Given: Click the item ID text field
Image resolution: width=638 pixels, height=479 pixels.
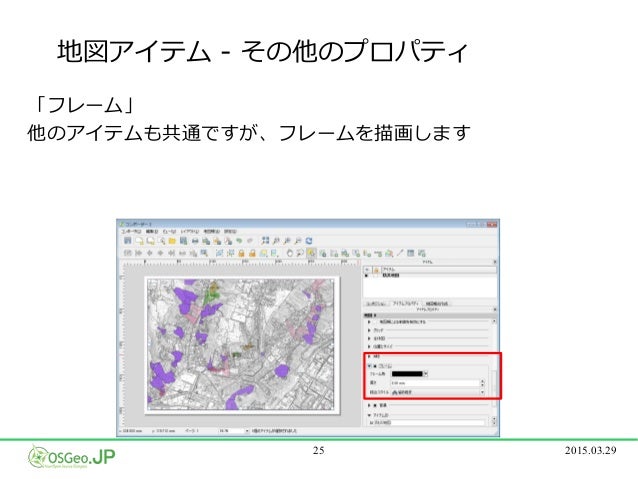Looking at the screenshot, I should point(429,423).
